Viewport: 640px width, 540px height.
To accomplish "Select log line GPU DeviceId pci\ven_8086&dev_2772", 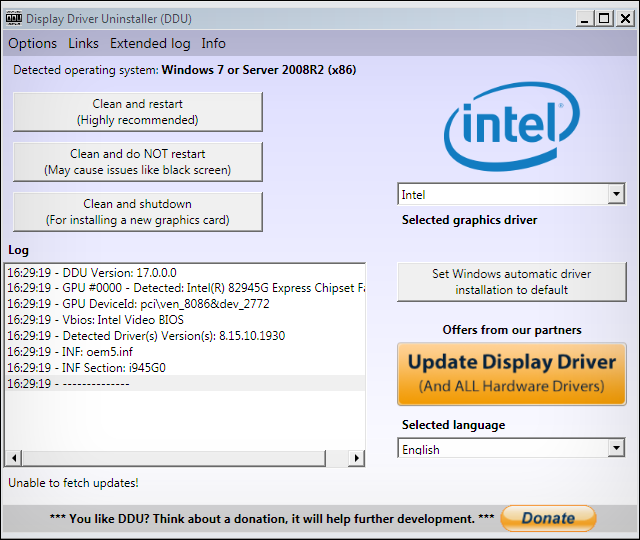I will (186, 304).
